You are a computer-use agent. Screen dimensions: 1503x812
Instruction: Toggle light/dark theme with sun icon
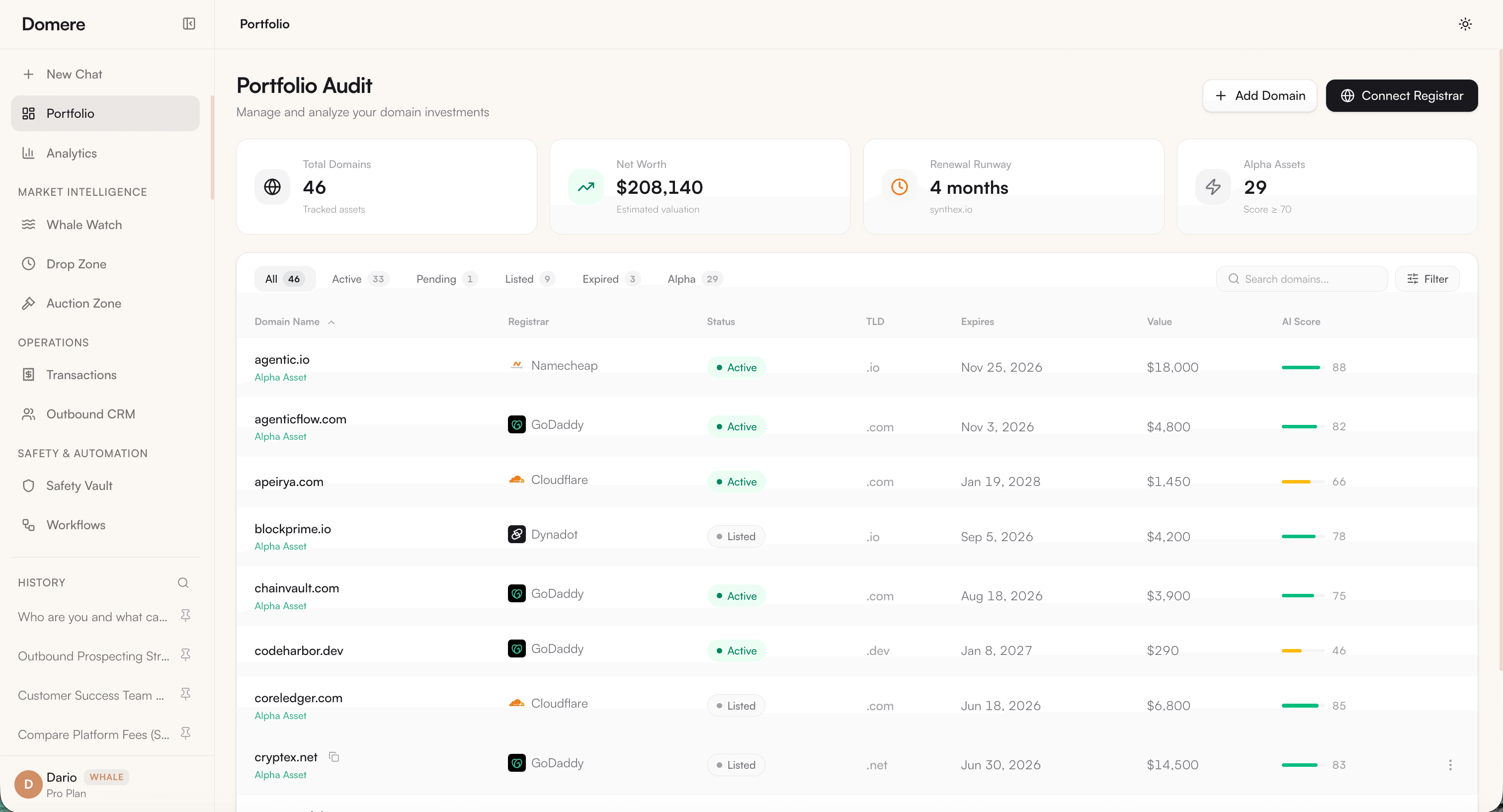[x=1465, y=24]
